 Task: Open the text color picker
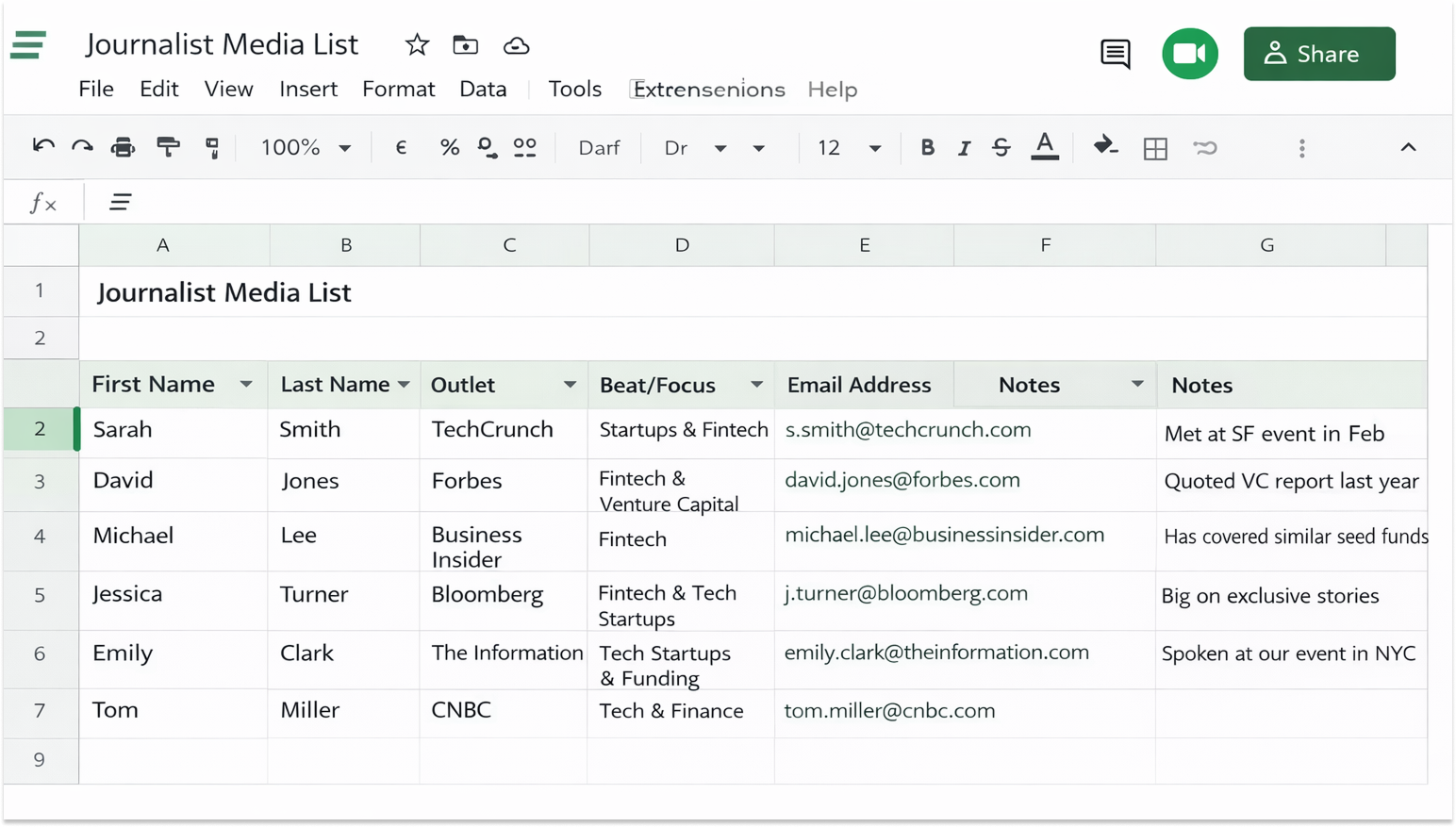1044,147
